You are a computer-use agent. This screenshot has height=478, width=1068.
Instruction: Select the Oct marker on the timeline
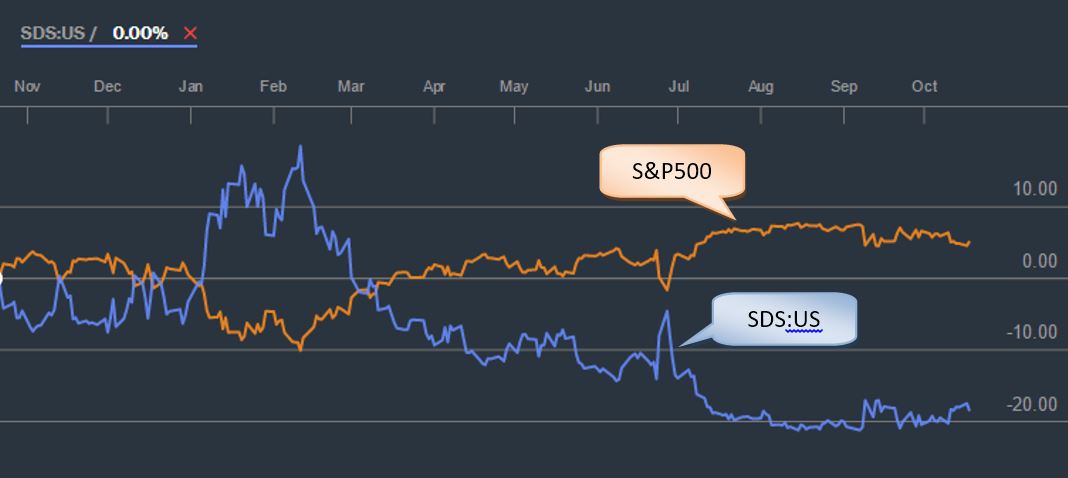click(925, 87)
